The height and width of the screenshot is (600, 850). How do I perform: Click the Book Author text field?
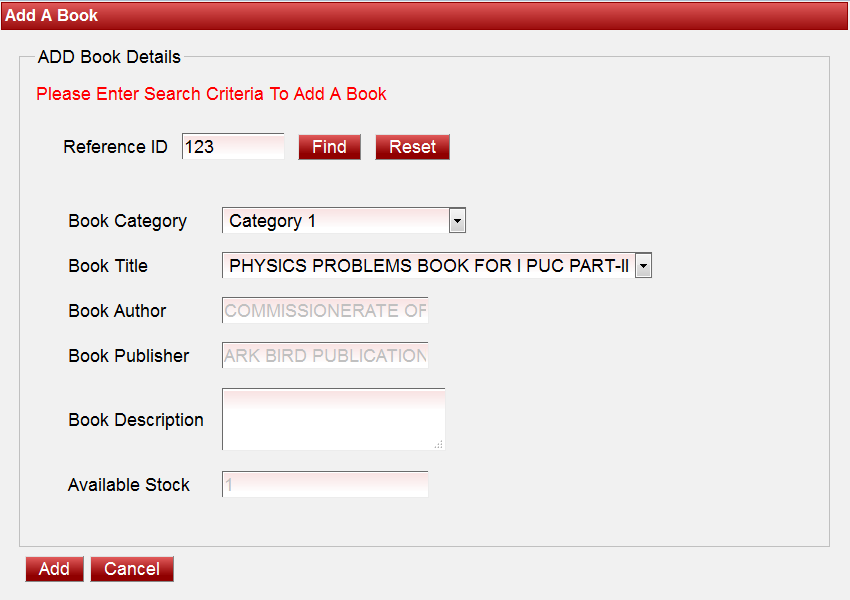(325, 311)
